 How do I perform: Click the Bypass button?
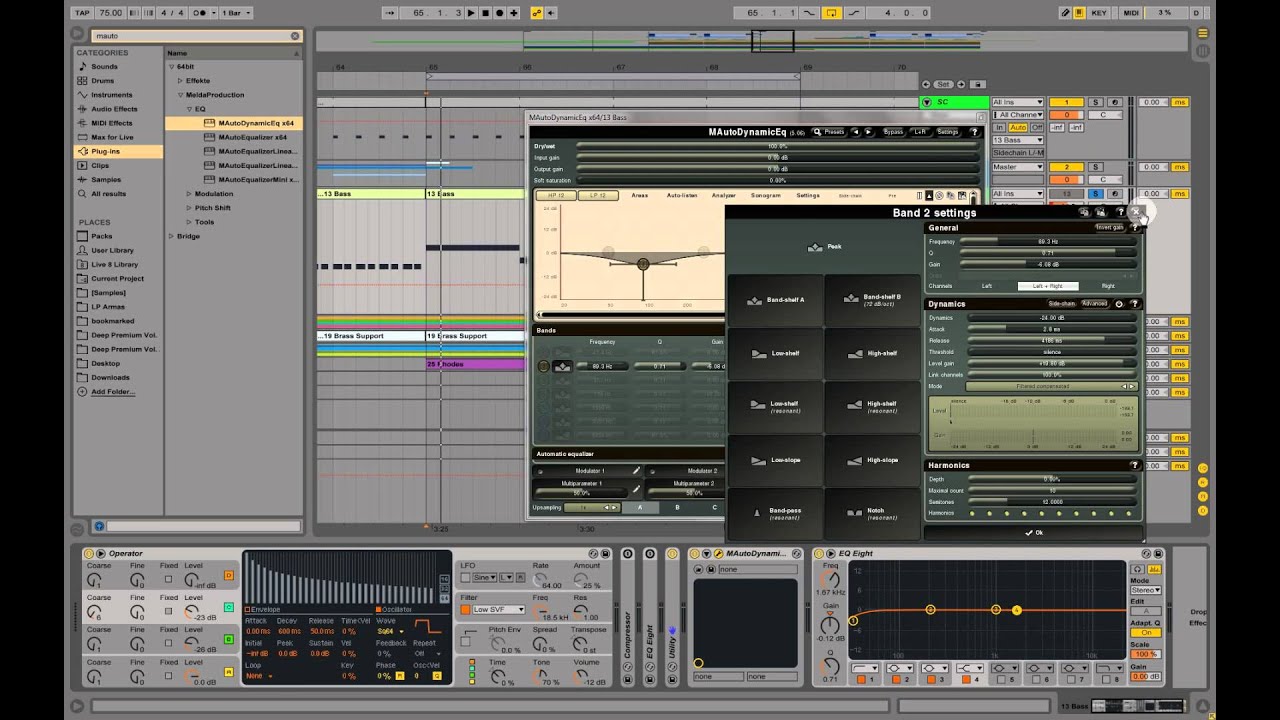click(893, 132)
